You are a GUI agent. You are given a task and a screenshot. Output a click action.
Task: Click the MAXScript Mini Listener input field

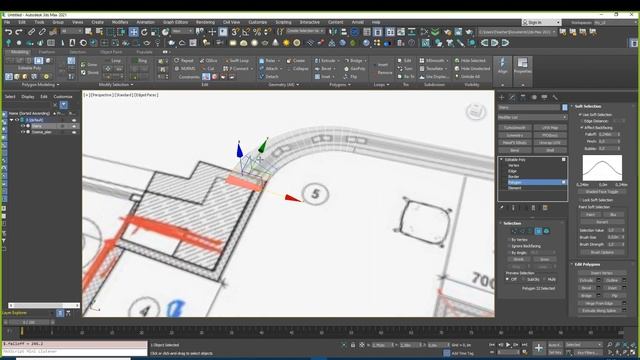point(75,351)
